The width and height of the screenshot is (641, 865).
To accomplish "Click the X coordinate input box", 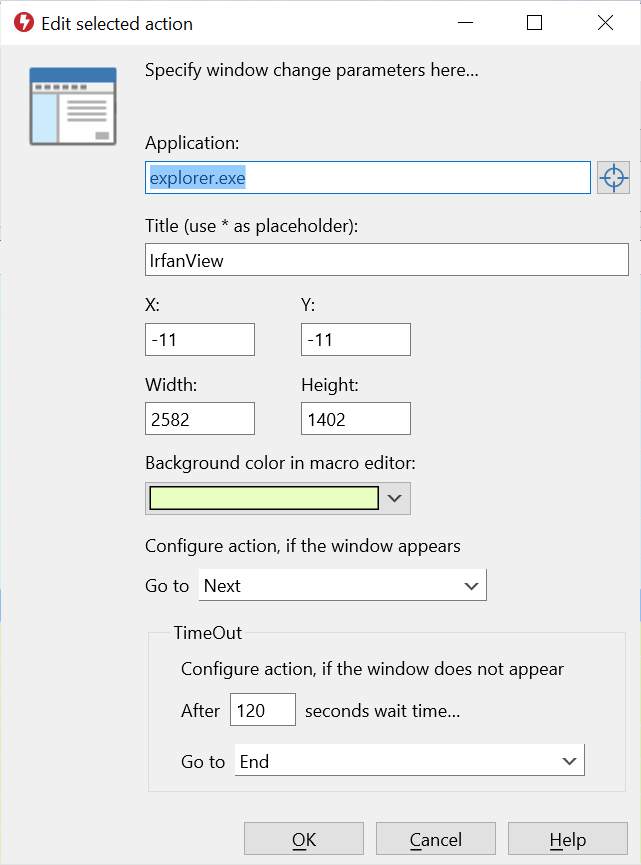I will click(x=200, y=339).
